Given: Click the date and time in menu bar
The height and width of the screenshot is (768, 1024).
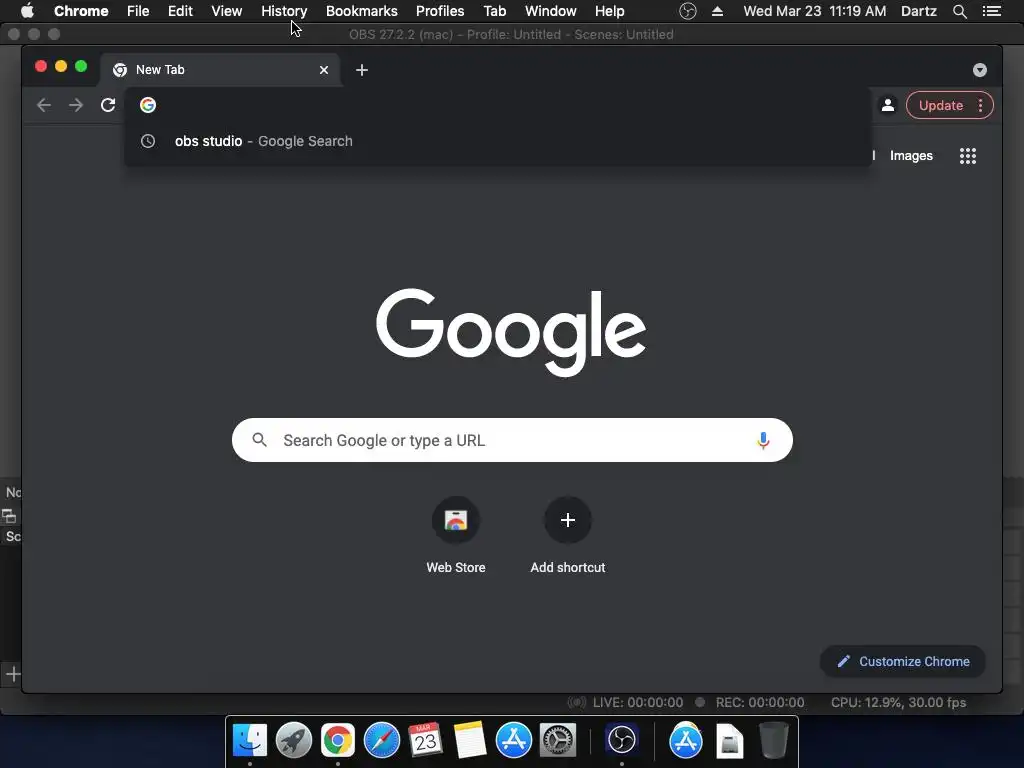Looking at the screenshot, I should (x=815, y=11).
